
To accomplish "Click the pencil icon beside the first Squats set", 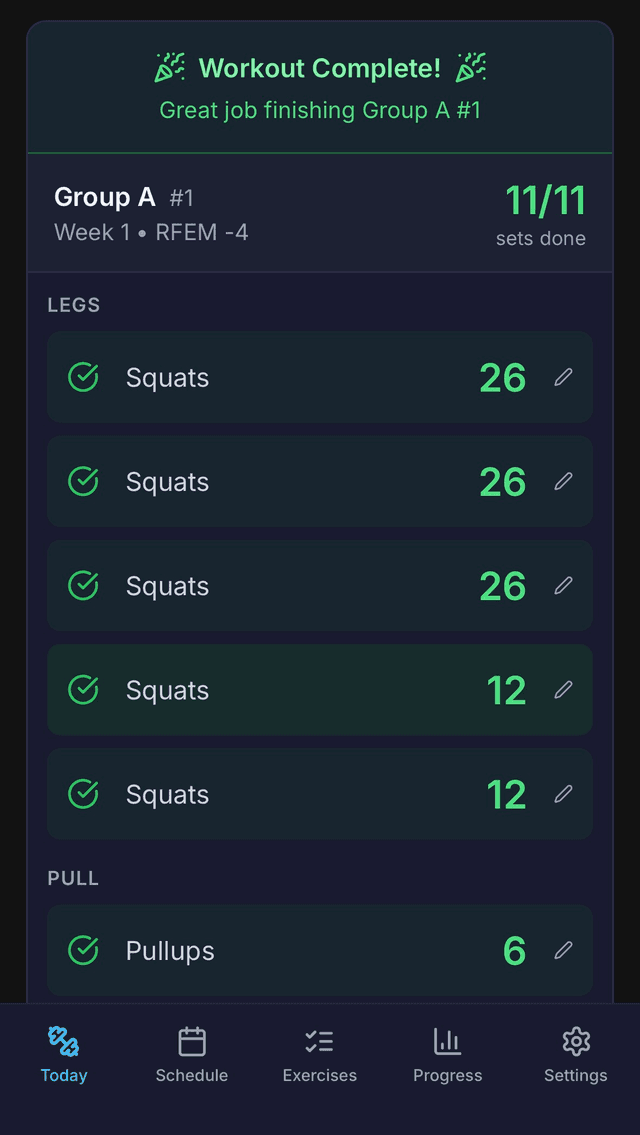I will 563,377.
